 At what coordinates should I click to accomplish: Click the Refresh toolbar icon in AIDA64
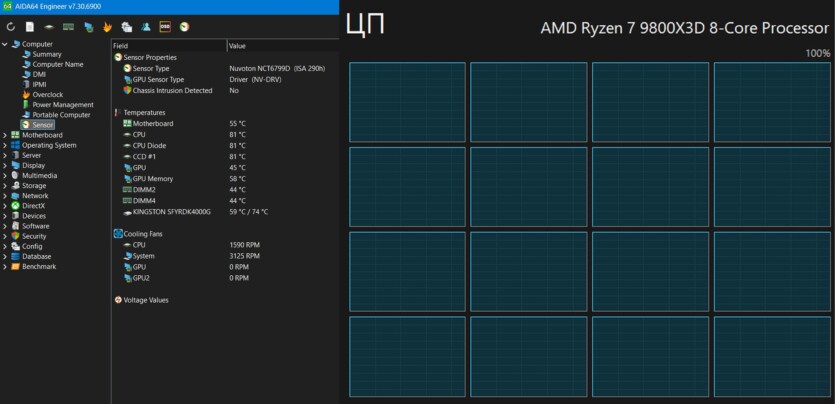click(11, 27)
